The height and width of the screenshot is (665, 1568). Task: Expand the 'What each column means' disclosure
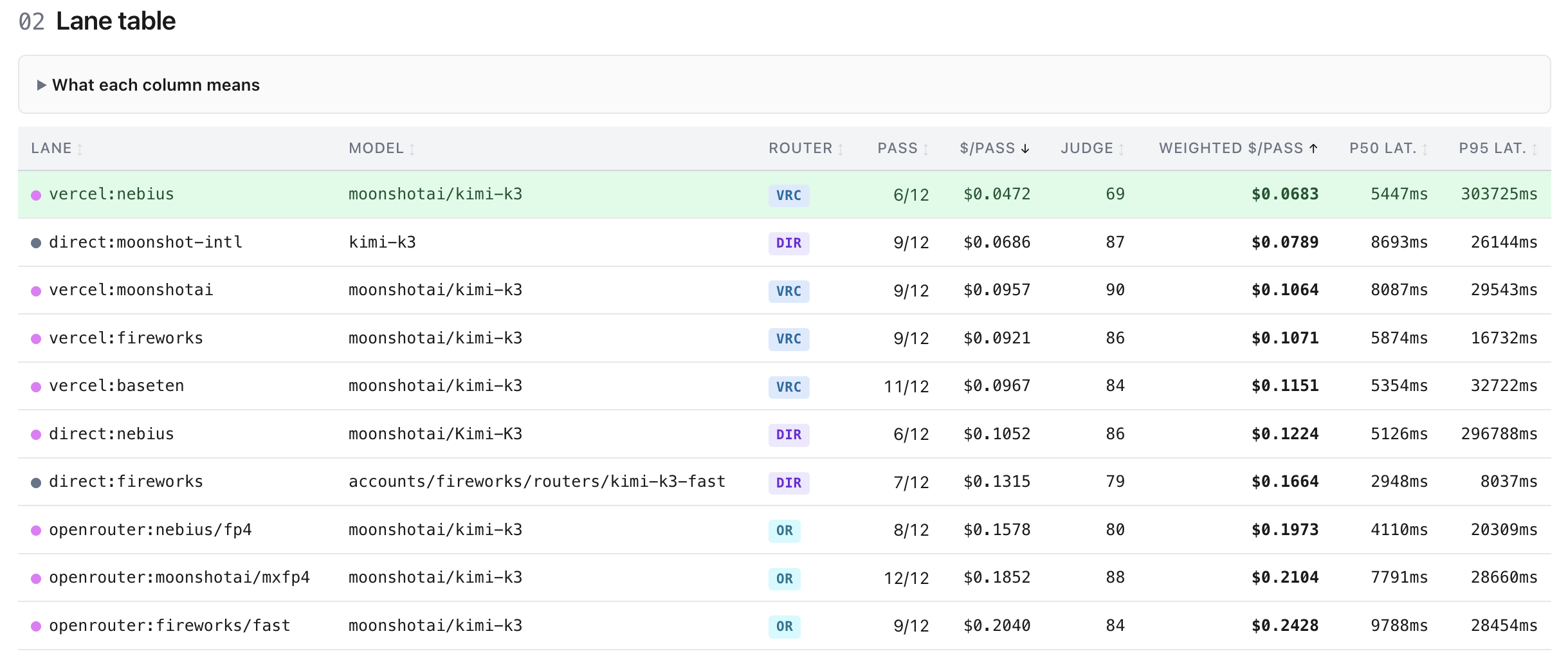coord(149,85)
